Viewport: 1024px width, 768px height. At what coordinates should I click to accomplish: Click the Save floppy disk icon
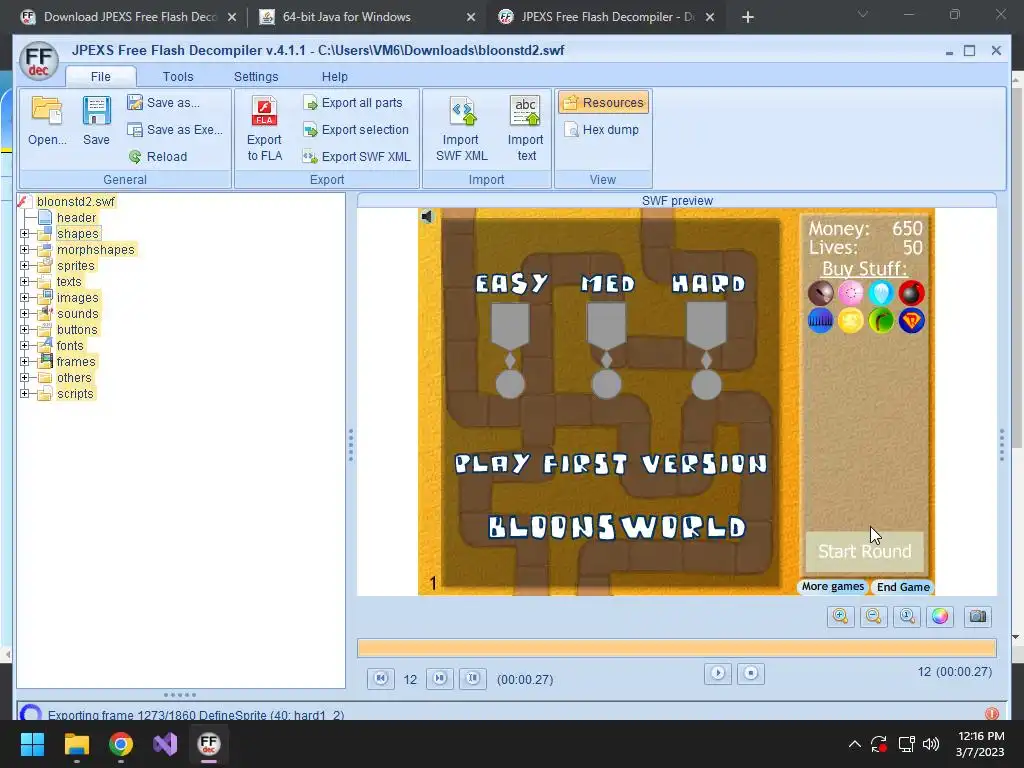96,121
